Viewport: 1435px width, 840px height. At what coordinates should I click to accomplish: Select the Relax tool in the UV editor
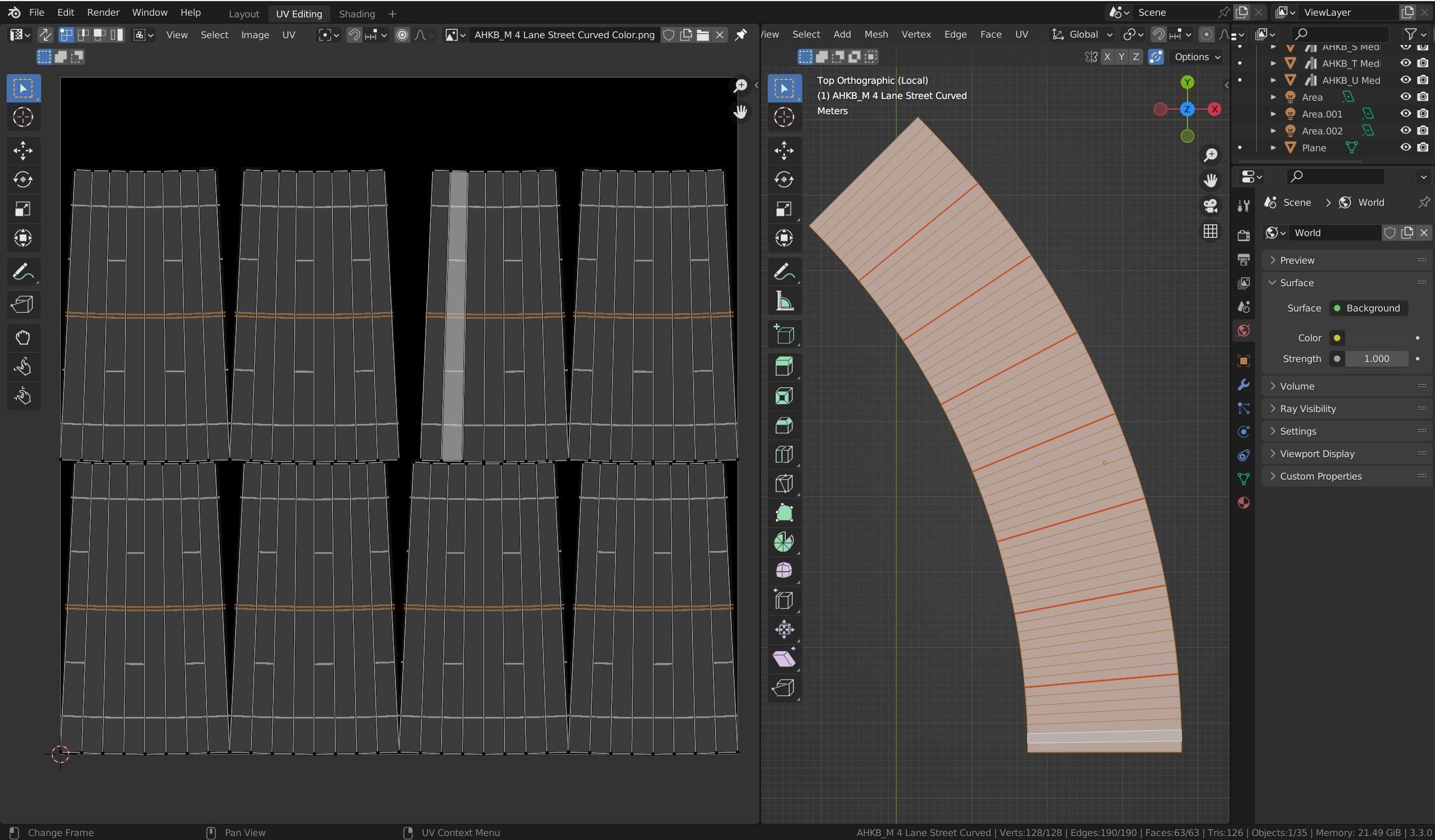[x=23, y=367]
